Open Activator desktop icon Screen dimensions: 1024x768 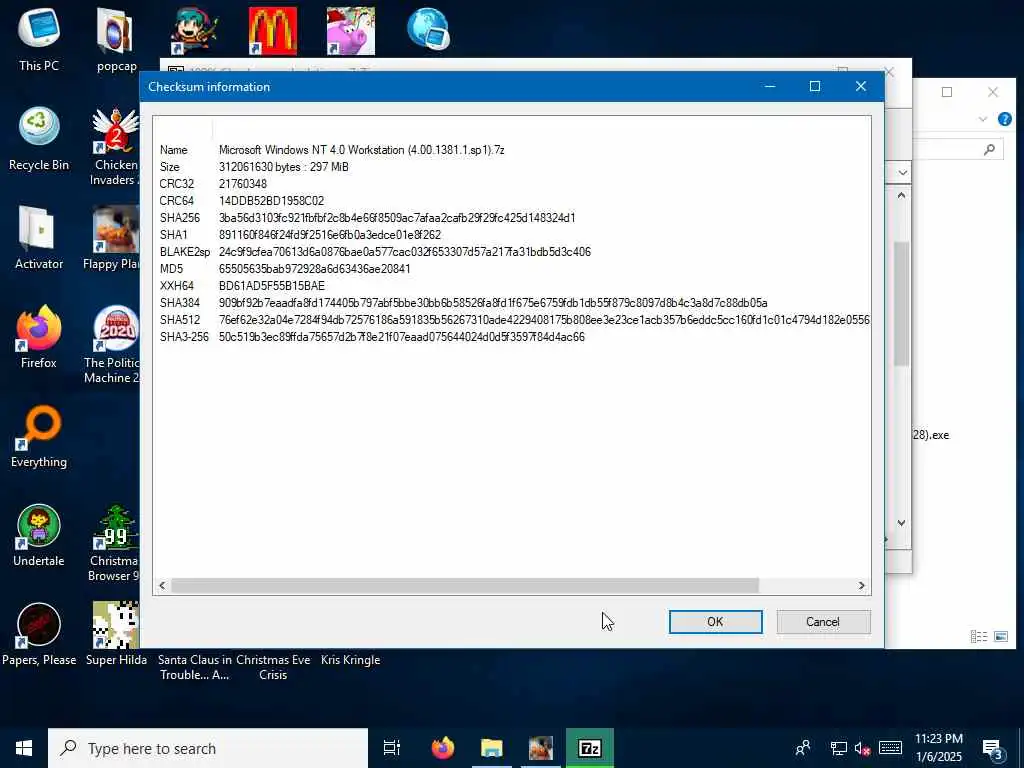39,237
